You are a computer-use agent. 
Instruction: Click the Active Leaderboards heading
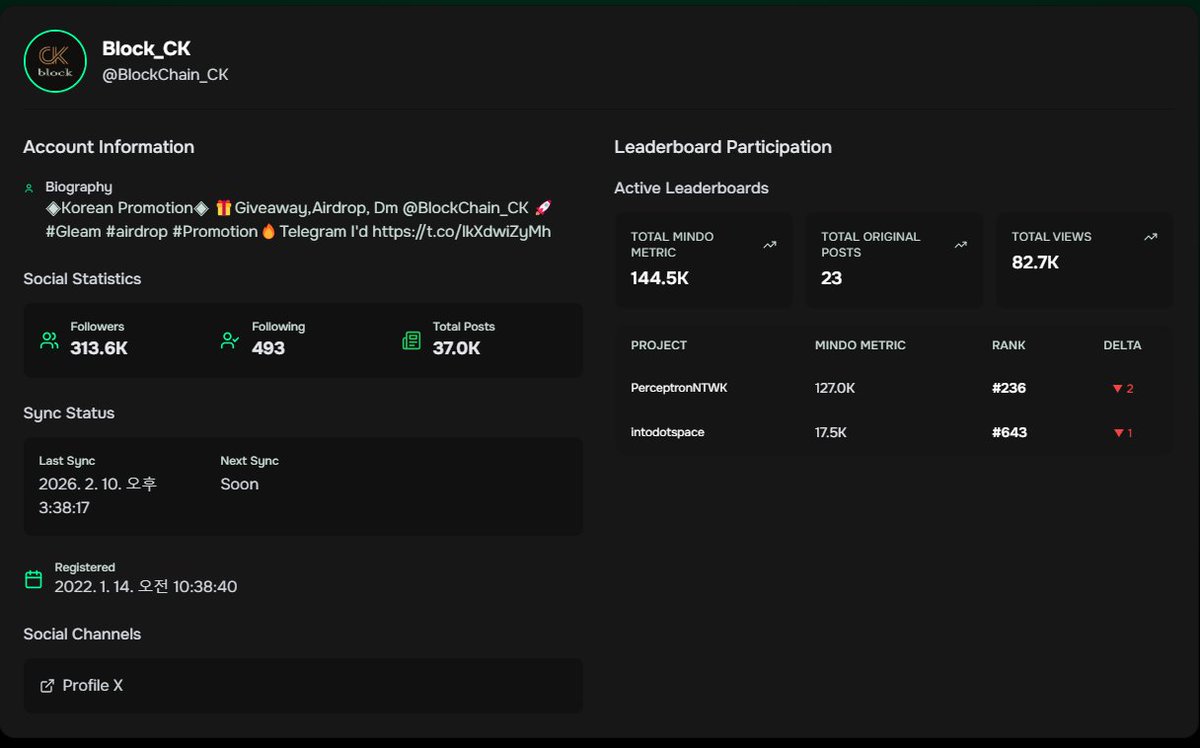coord(691,188)
